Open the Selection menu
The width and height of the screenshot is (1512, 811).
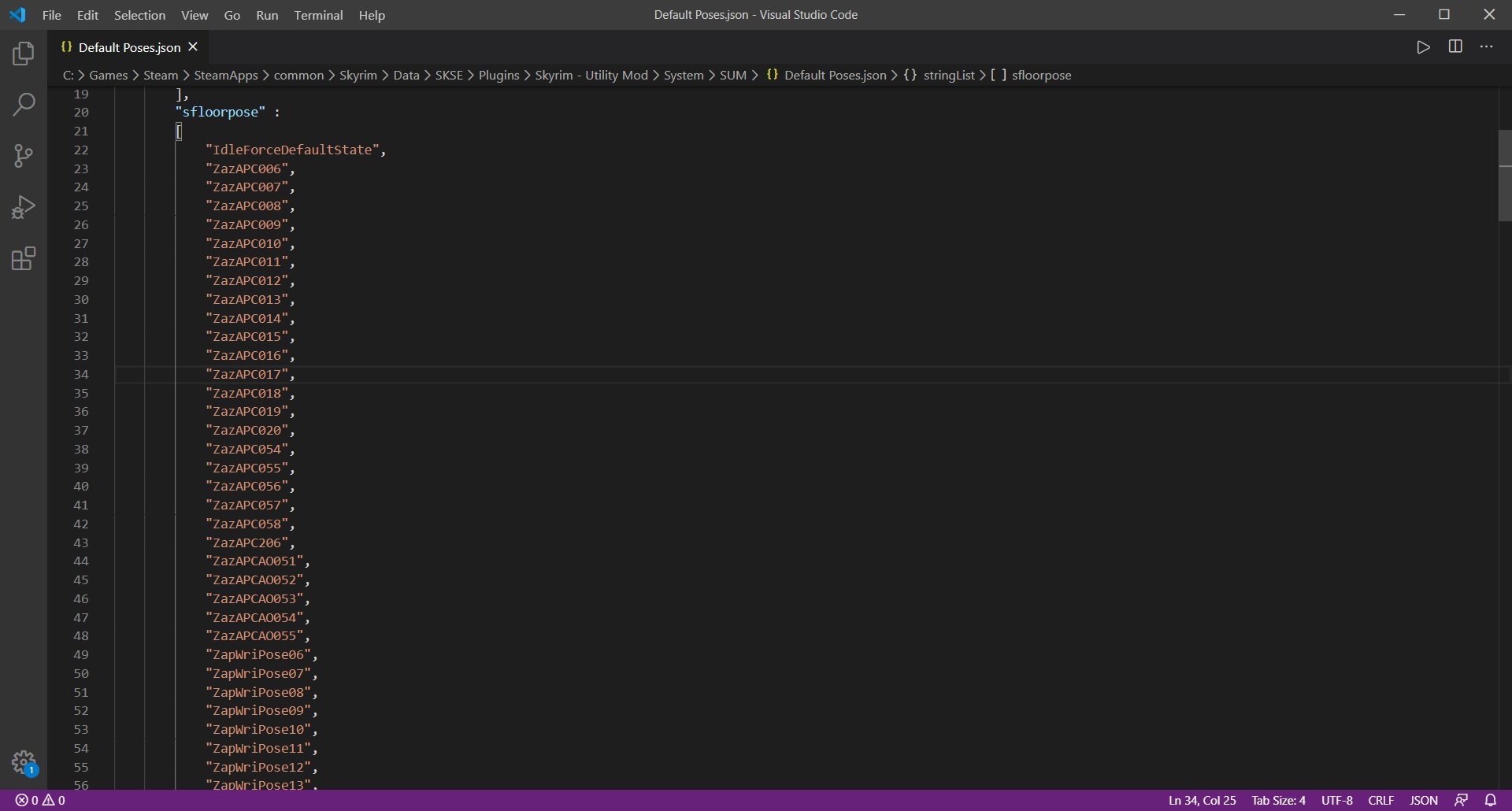pos(139,15)
